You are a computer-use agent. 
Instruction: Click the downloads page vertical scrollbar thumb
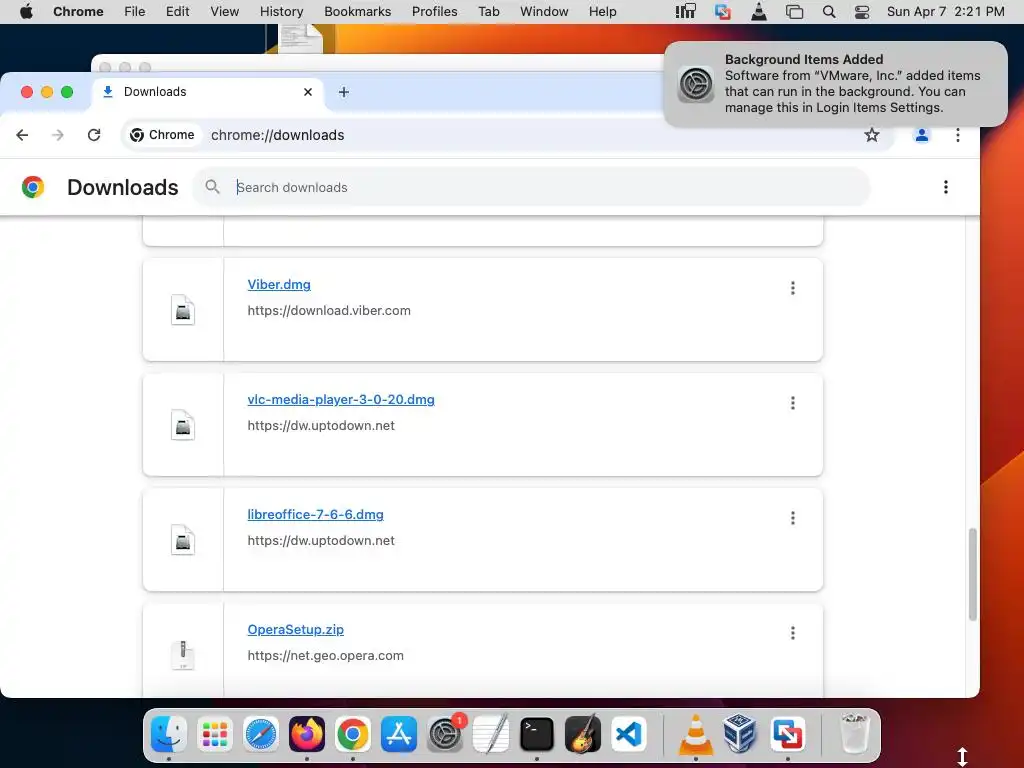(x=972, y=574)
